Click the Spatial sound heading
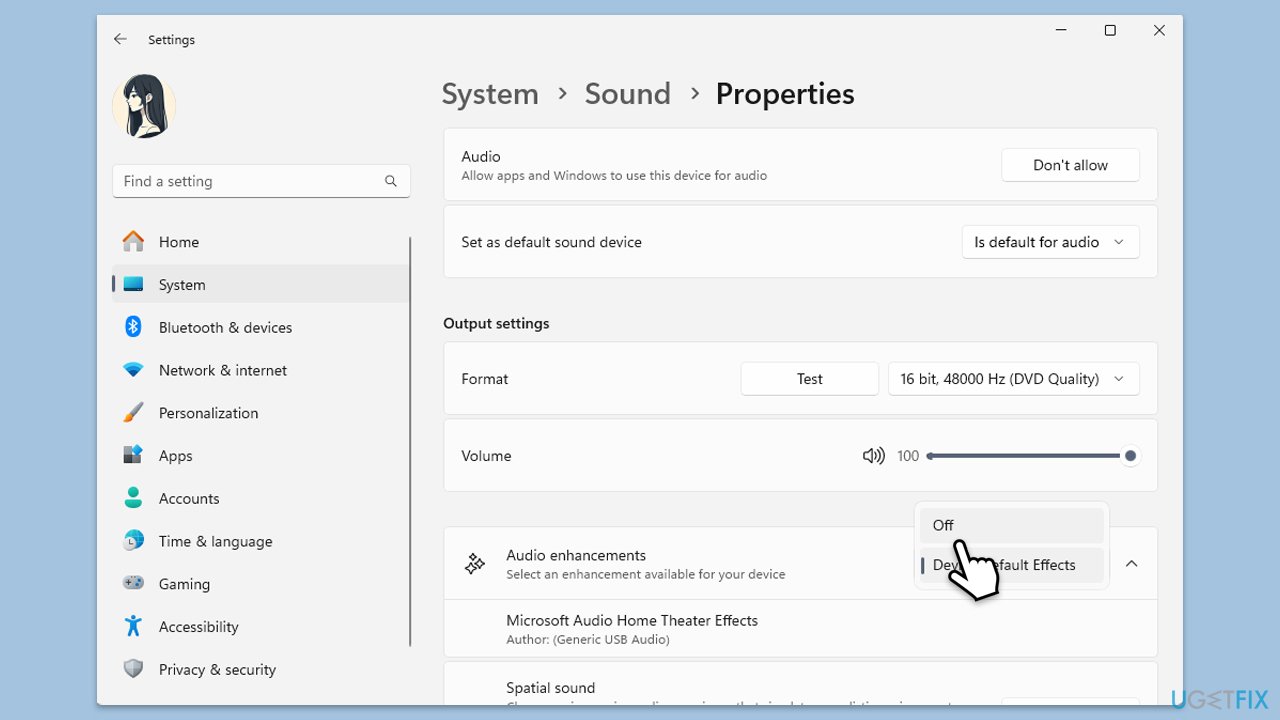 click(550, 688)
